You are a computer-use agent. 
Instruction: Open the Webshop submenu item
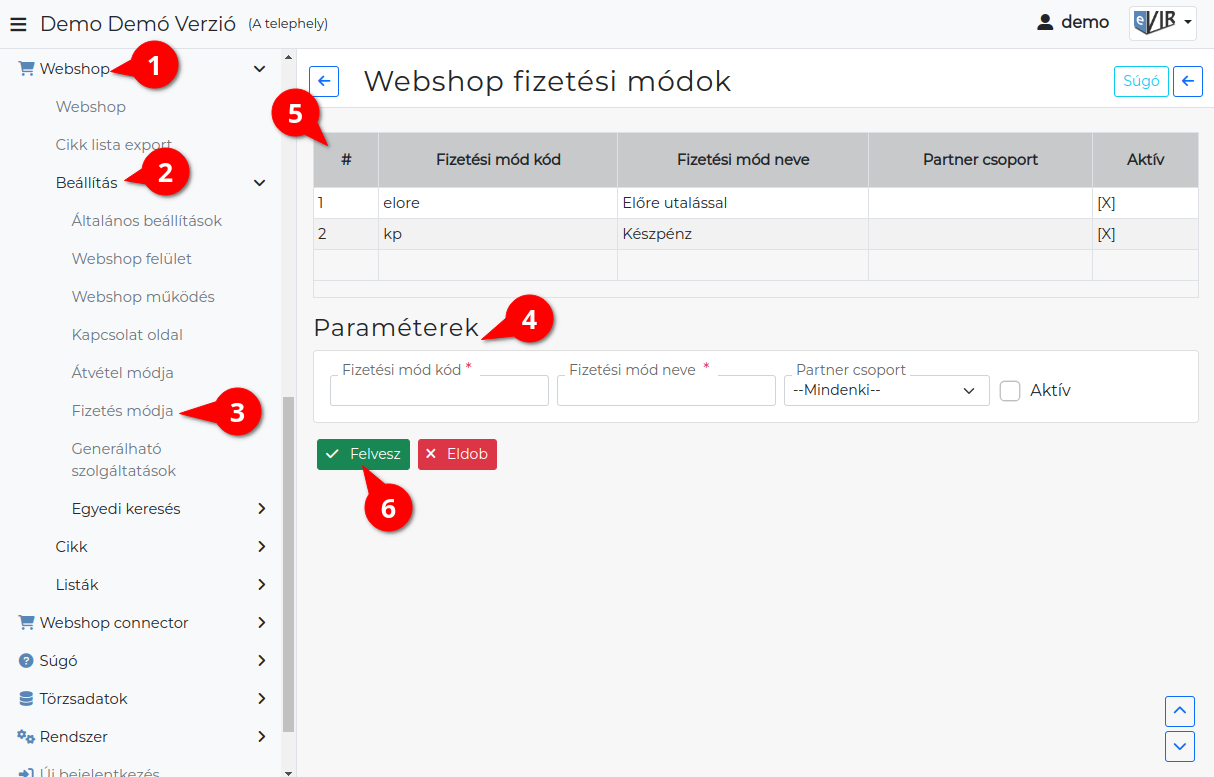pos(91,107)
